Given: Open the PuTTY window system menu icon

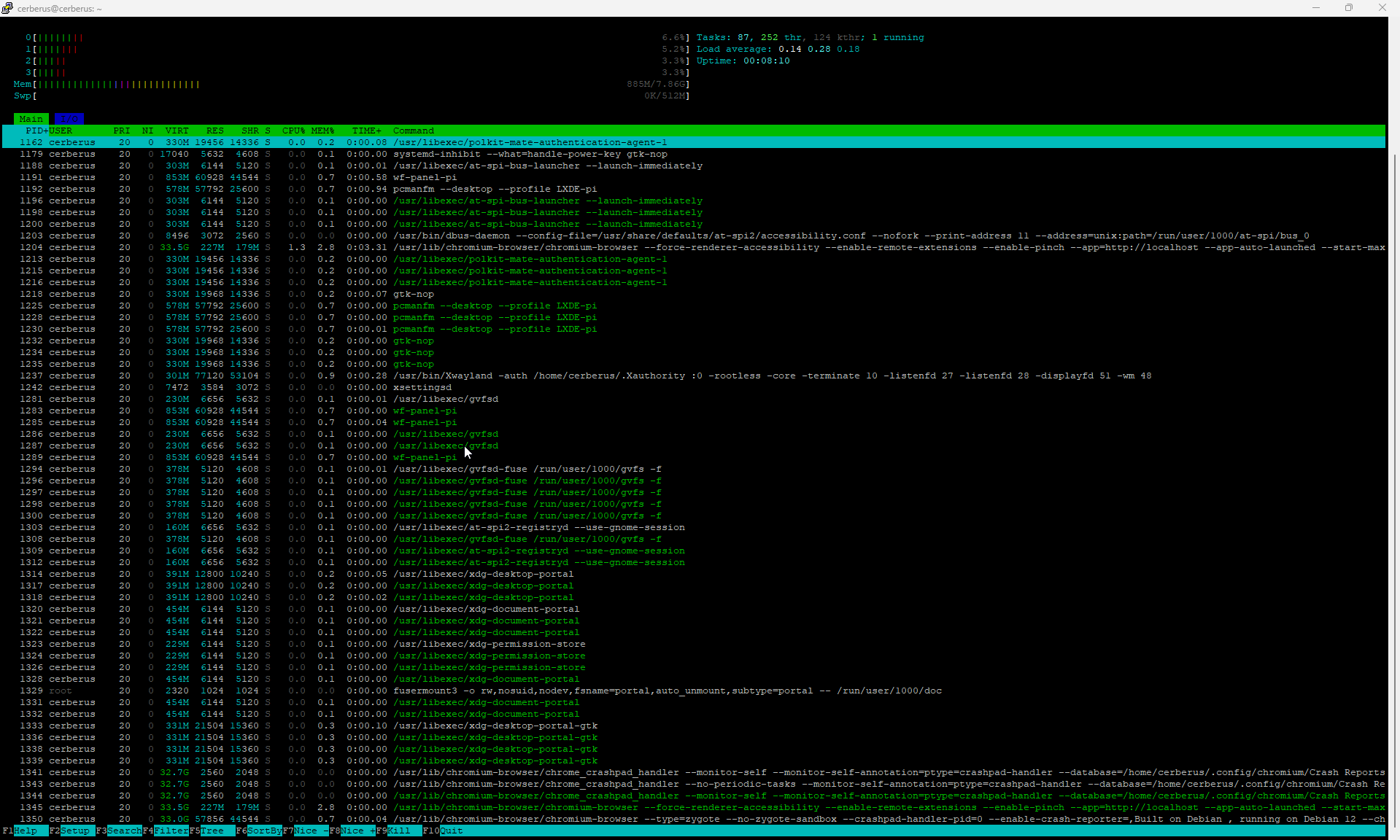Looking at the screenshot, I should tap(7, 8).
